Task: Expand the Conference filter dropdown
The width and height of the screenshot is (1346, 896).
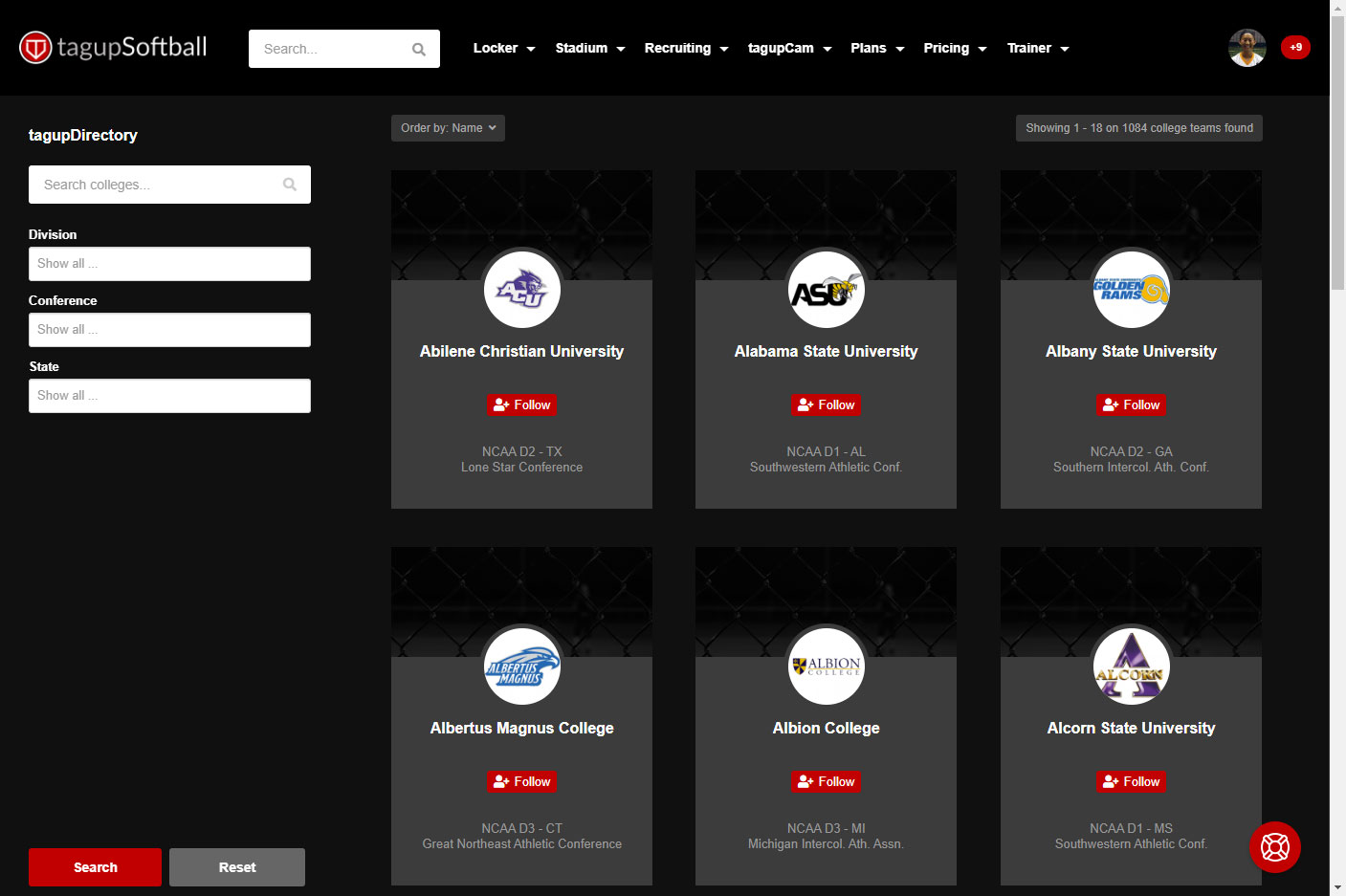Action: click(169, 330)
